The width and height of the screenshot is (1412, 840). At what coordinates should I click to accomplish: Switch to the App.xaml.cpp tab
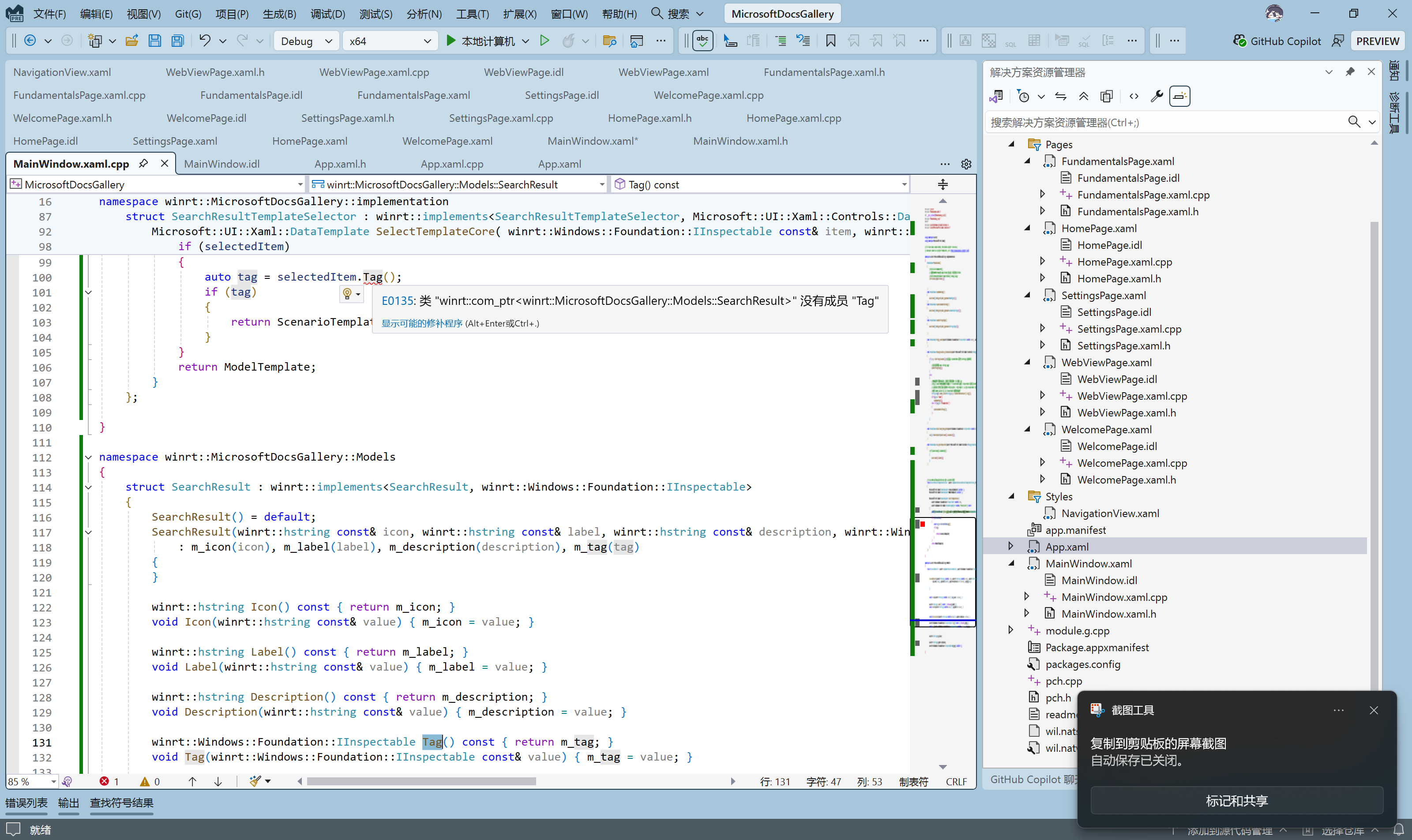tap(451, 164)
